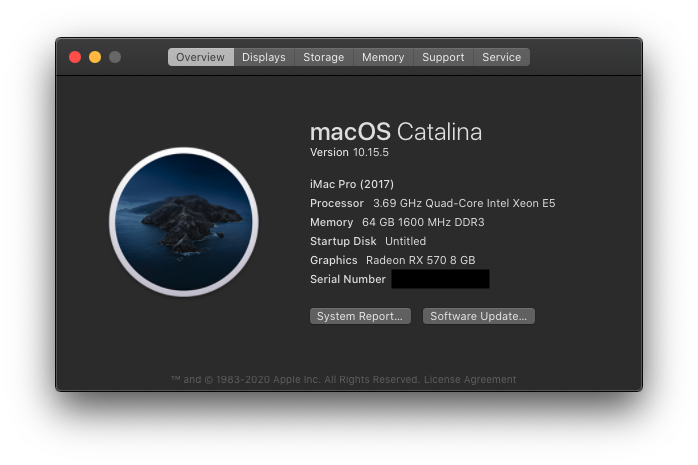Image resolution: width=698 pixels, height=465 pixels.
Task: Click the redacted serial number field
Action: pos(440,279)
